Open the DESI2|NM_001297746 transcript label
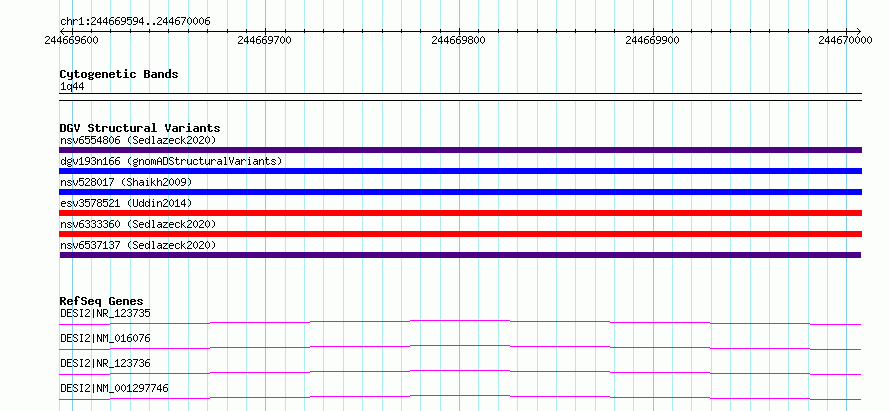 pyautogui.click(x=114, y=388)
